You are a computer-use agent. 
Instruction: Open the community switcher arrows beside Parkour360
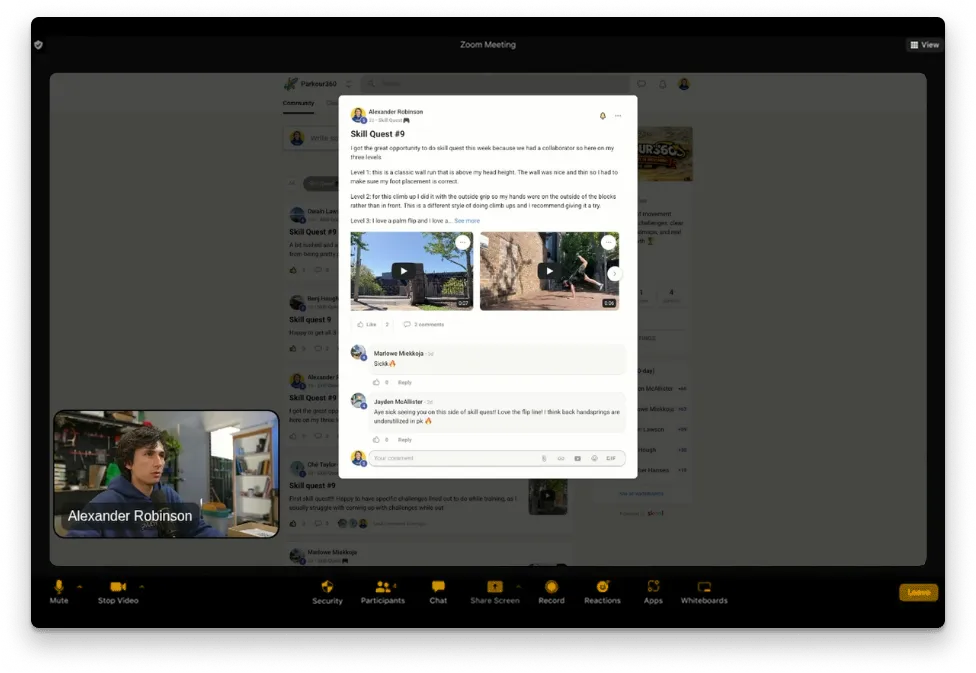tap(349, 83)
